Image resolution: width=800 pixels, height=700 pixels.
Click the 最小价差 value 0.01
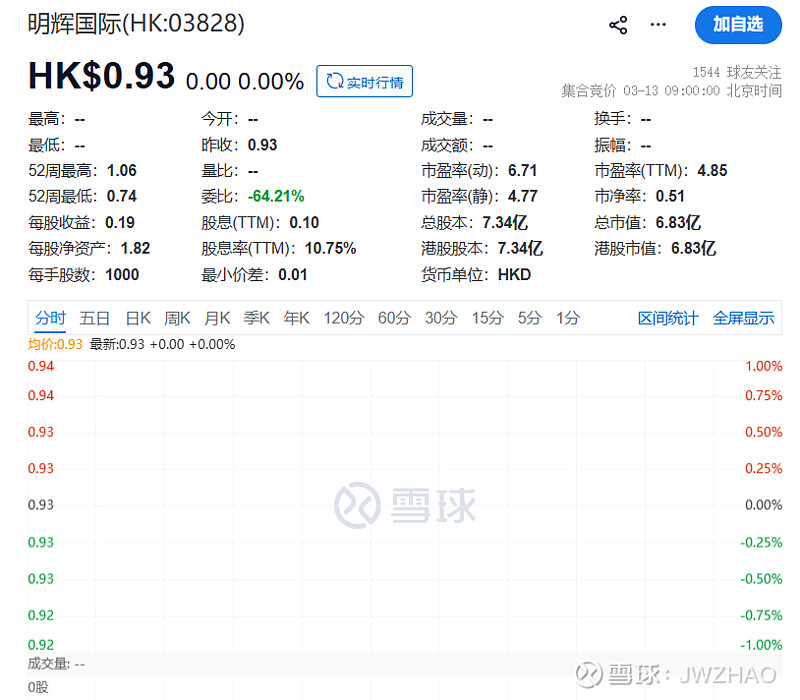coord(293,275)
